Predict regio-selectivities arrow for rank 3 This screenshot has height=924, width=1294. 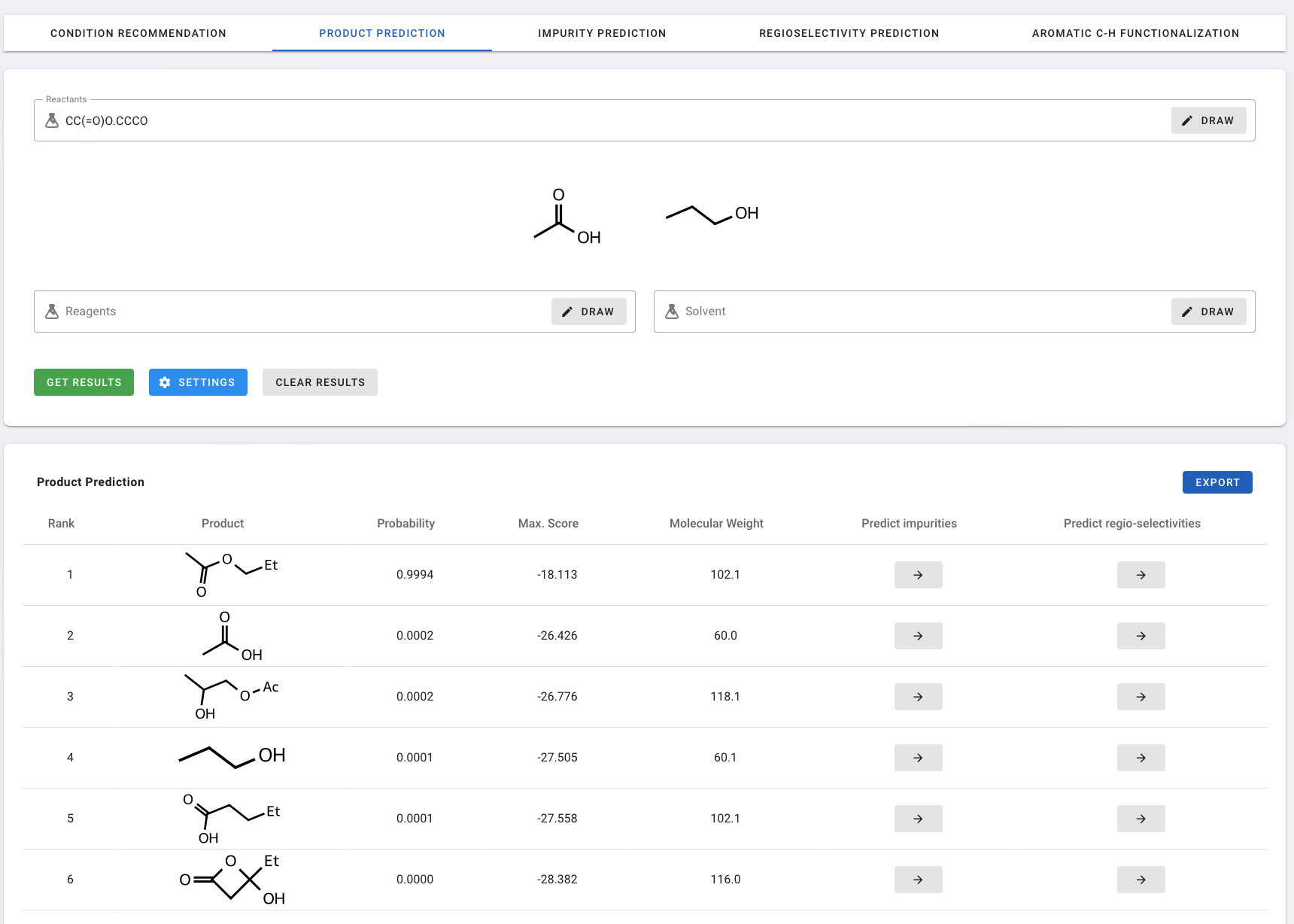pos(1141,697)
